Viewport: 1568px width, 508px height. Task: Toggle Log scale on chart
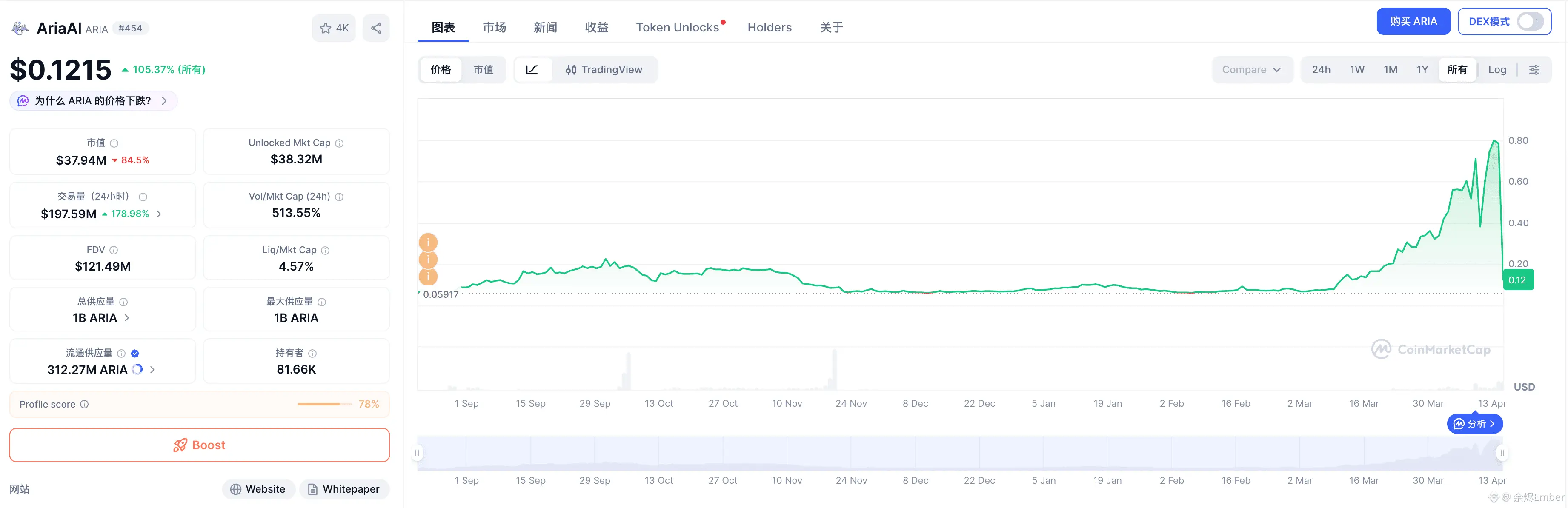coord(1497,69)
